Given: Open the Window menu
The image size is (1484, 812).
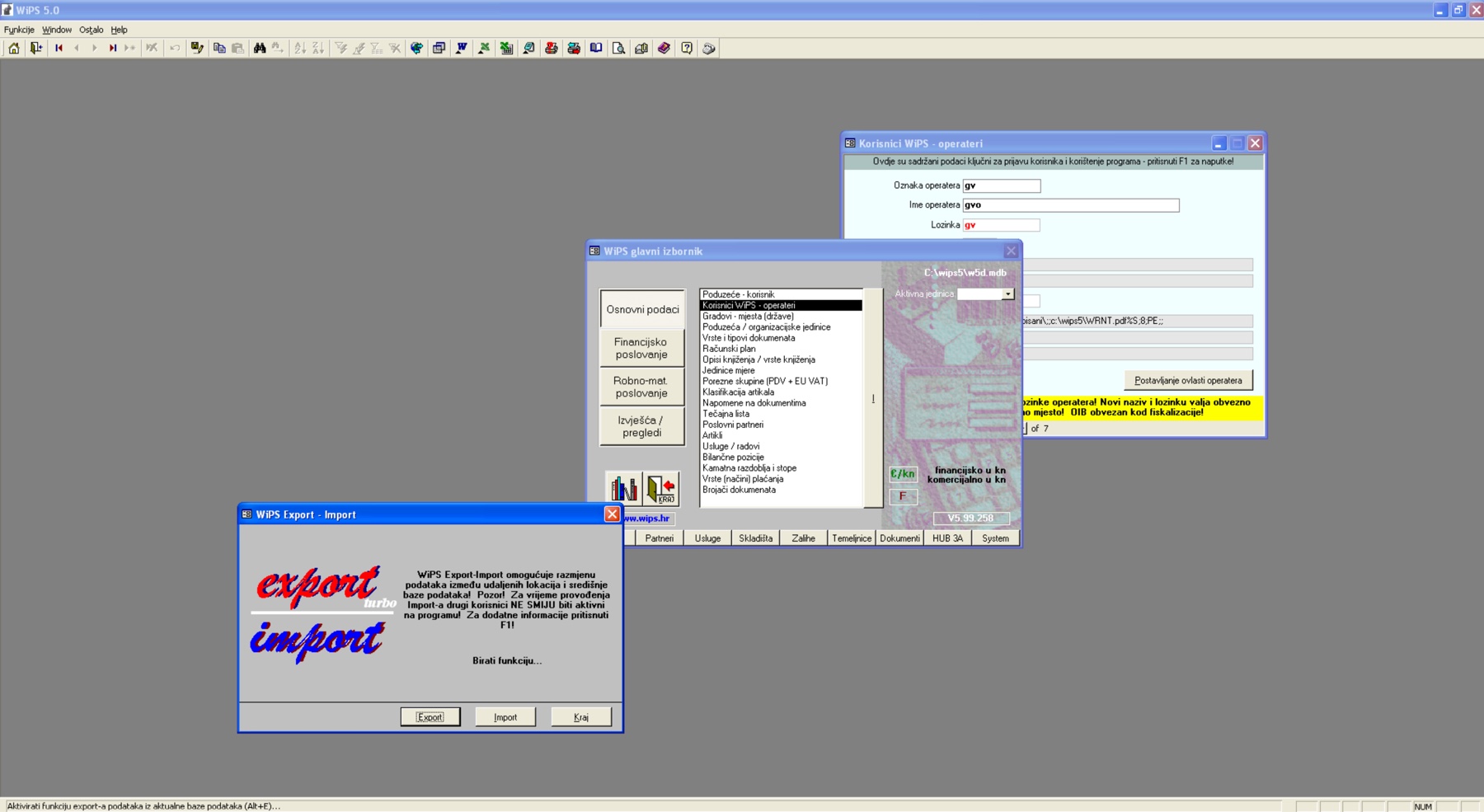Looking at the screenshot, I should point(57,30).
